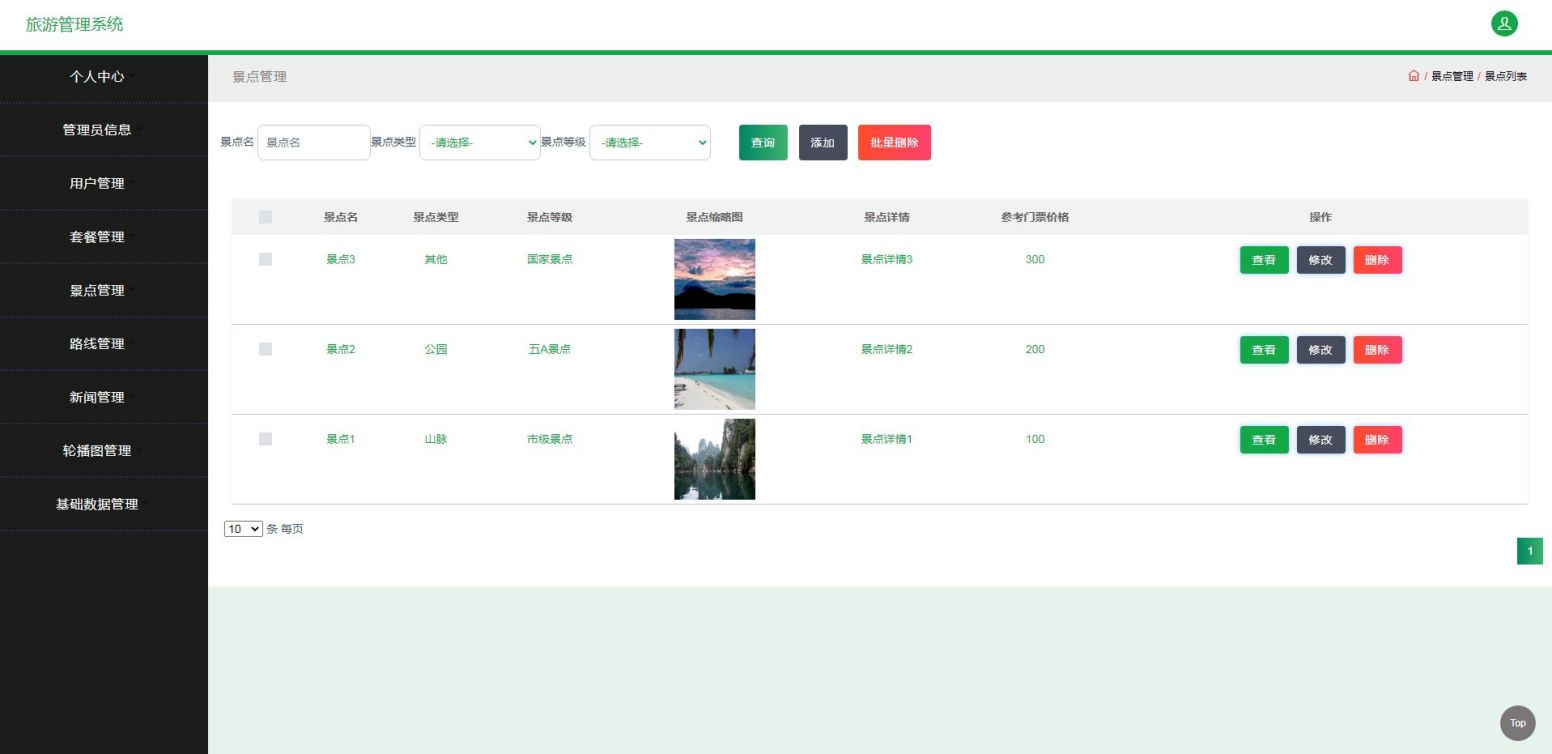The width and height of the screenshot is (1552, 754).
Task: Click the 旅游管理系统 site title
Action: 75,24
